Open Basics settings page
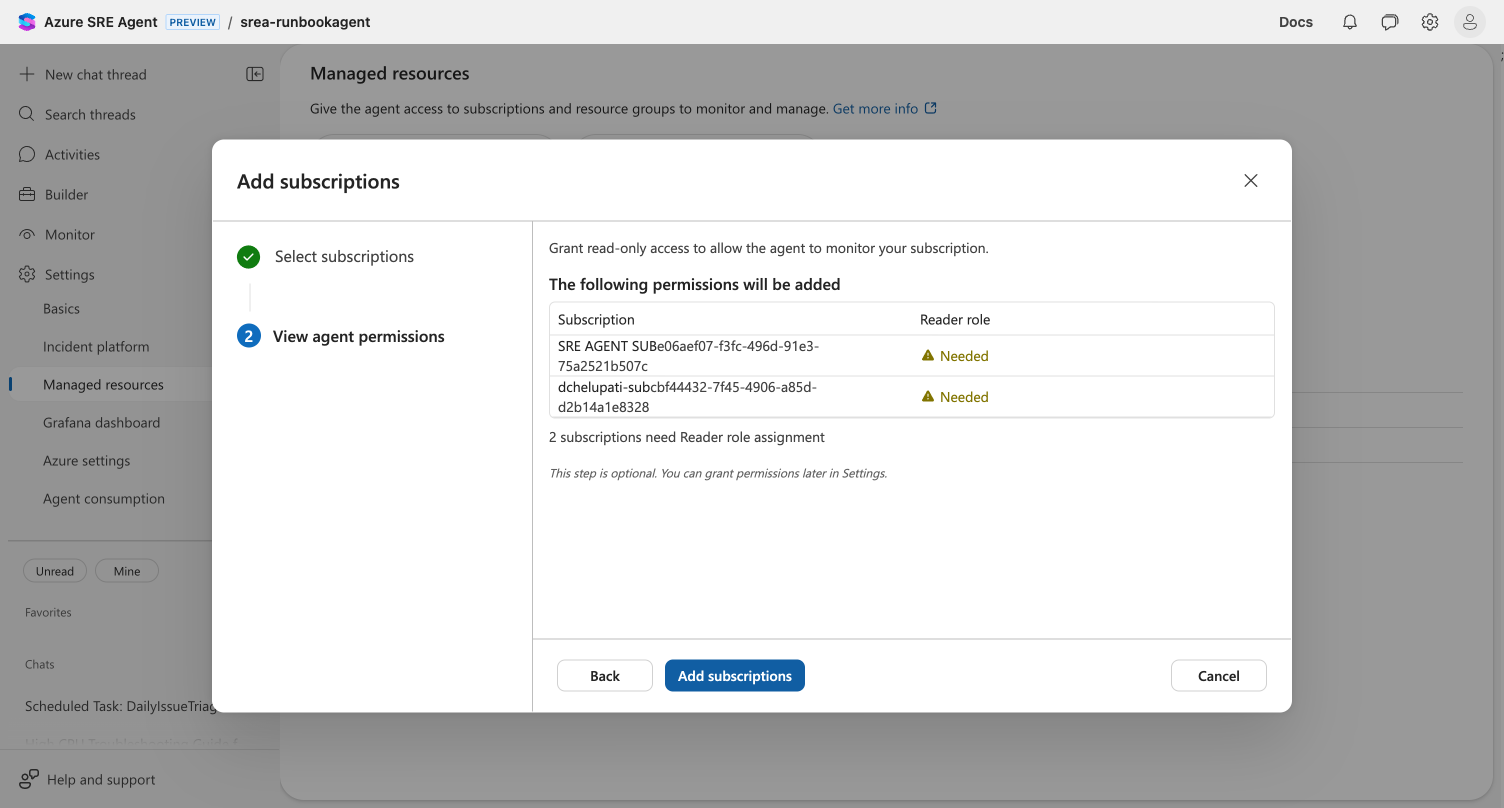This screenshot has width=1504, height=808. [61, 309]
